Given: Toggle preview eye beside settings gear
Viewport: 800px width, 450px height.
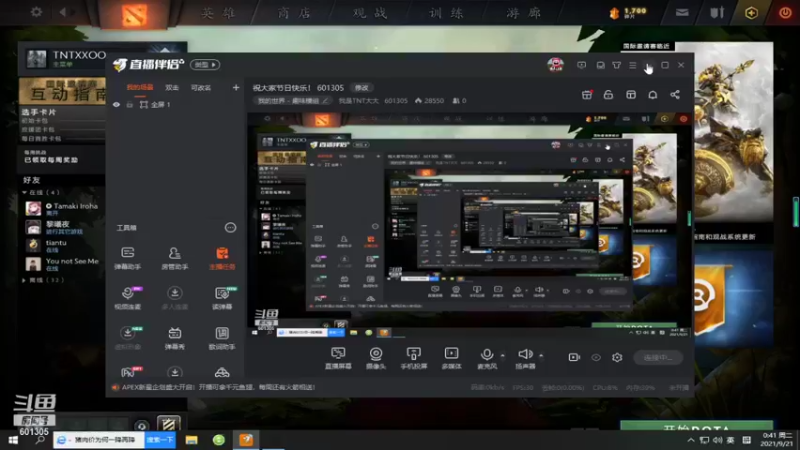Looking at the screenshot, I should pos(596,357).
